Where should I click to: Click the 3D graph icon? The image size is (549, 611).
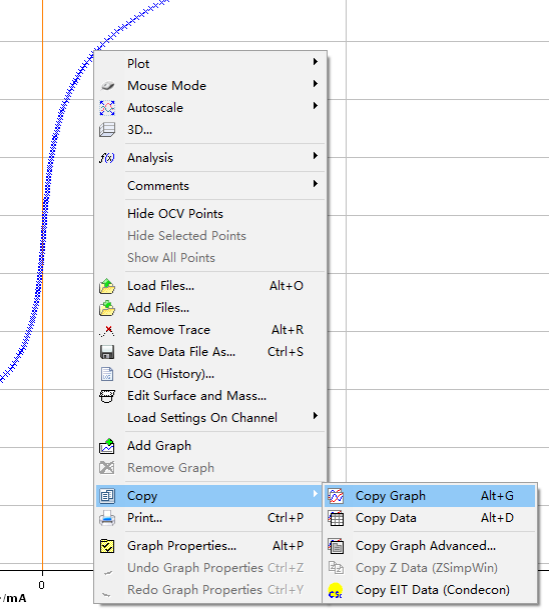point(107,130)
